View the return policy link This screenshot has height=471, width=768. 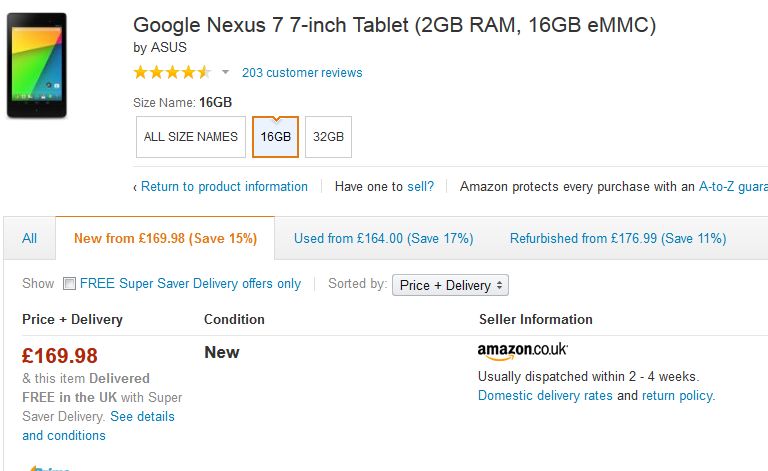[x=677, y=396]
